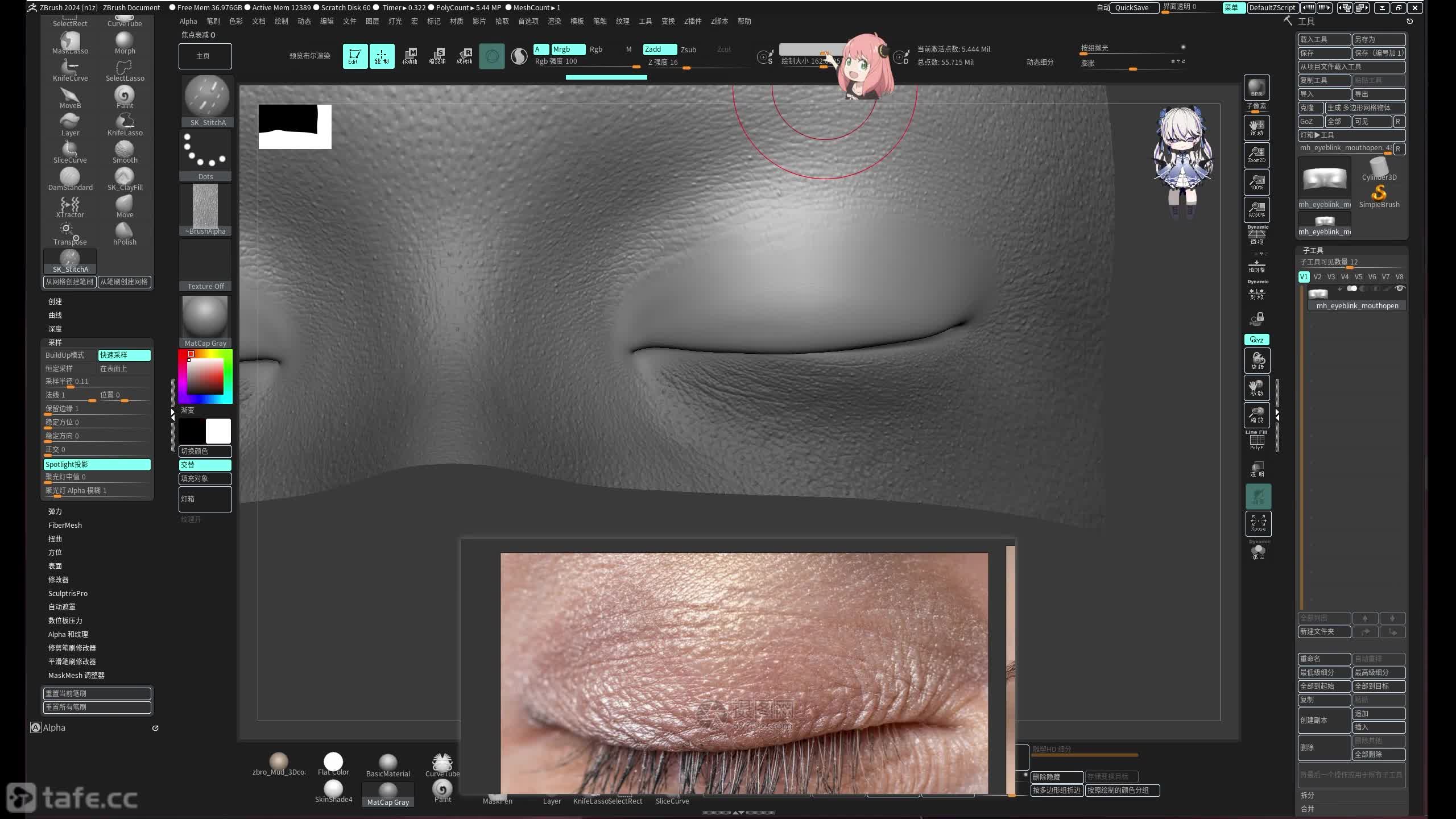The width and height of the screenshot is (1456, 819).
Task: Select the hPolish brush
Action: [x=125, y=234]
